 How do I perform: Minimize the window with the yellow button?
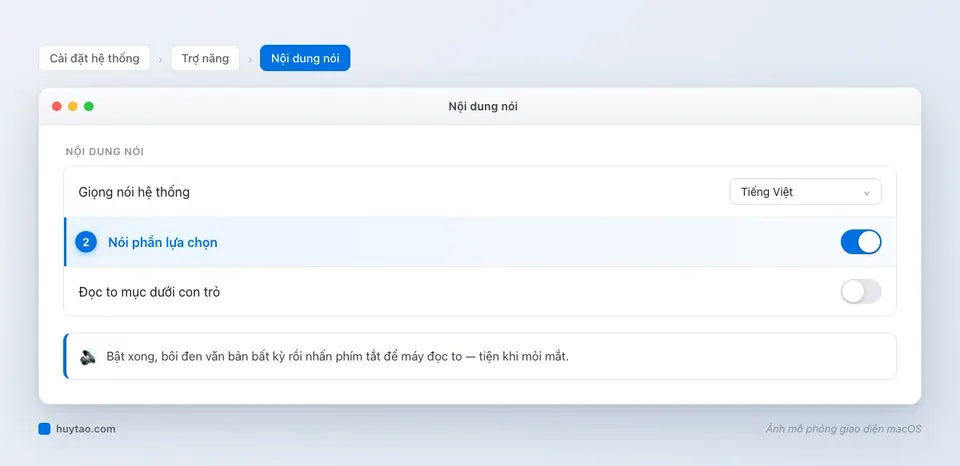tap(73, 107)
